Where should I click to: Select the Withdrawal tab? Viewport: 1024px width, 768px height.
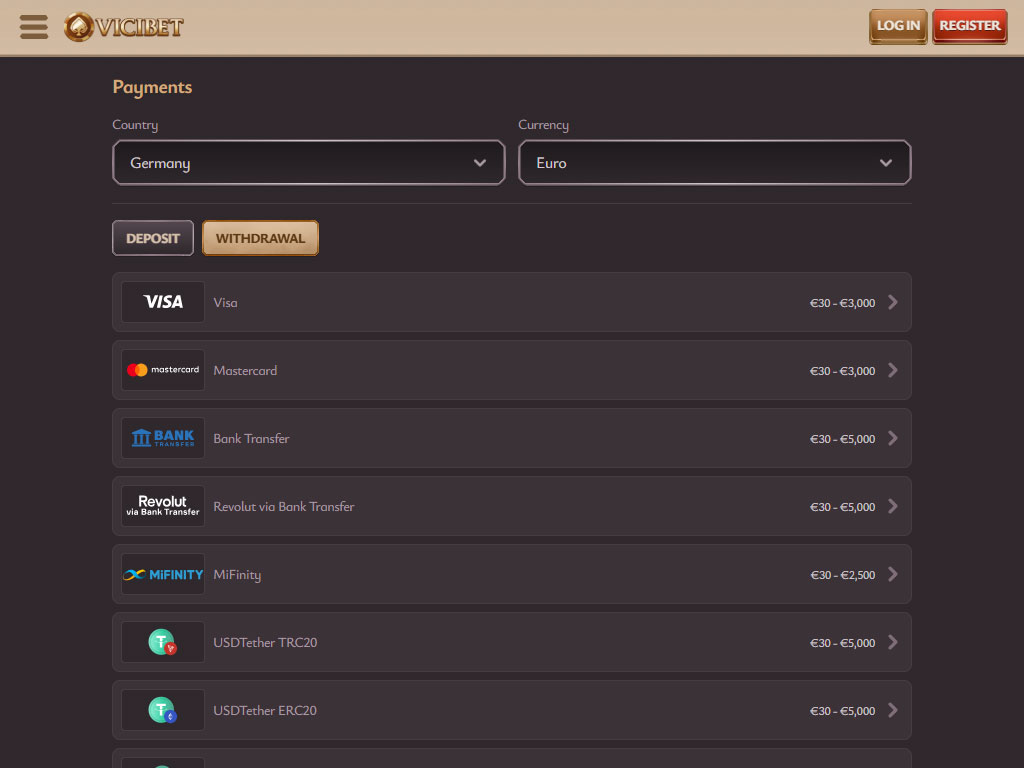tap(260, 238)
